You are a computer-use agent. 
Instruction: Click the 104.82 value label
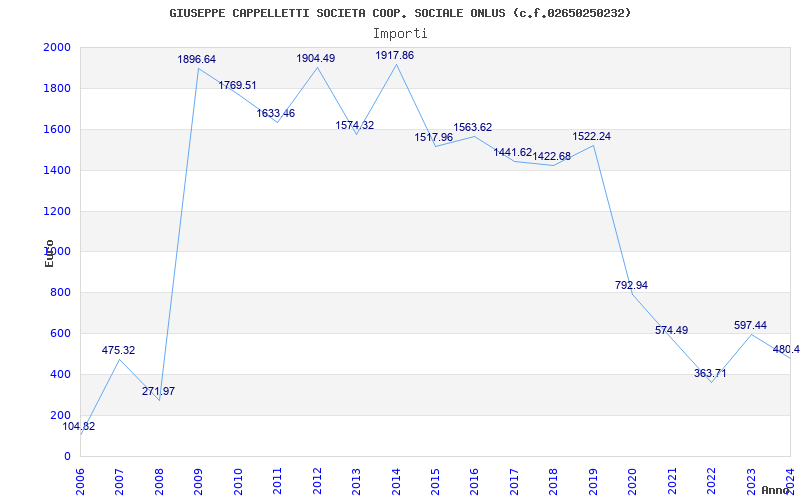click(79, 427)
